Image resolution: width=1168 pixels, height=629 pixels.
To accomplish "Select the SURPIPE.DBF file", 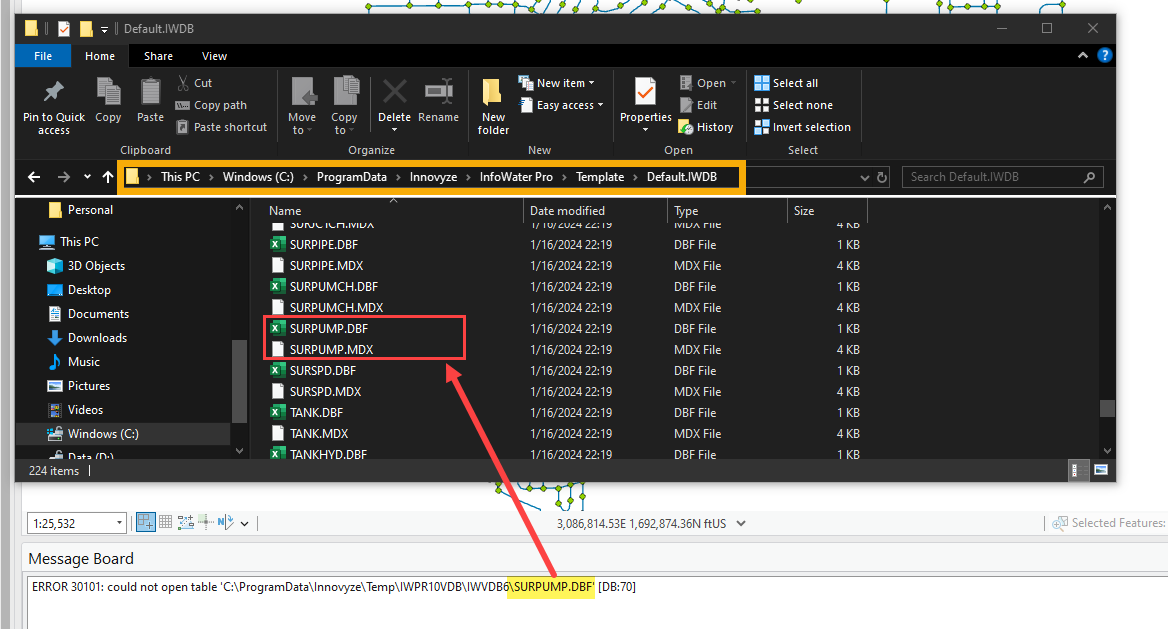I will [323, 244].
